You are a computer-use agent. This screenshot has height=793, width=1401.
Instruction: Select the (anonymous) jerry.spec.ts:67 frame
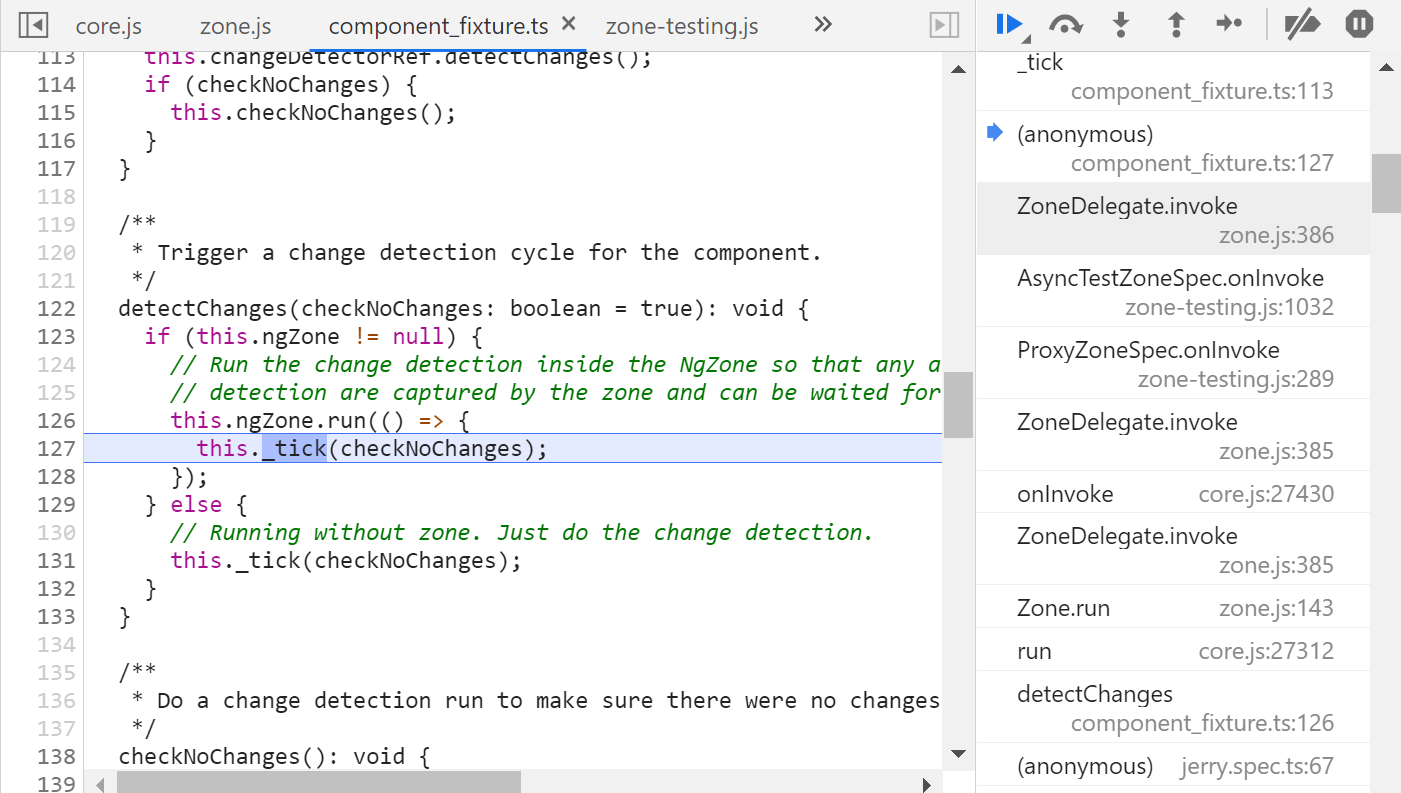coord(1173,766)
